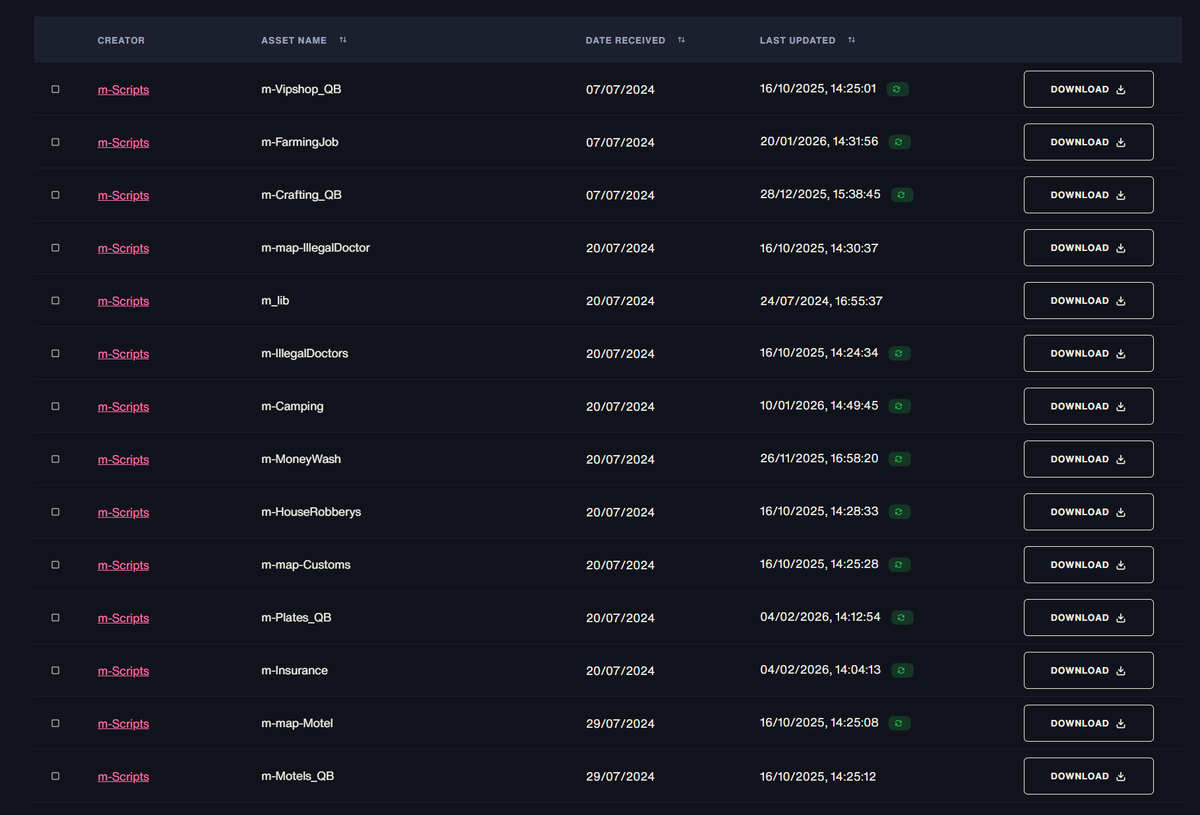
Task: Download the m-MoneyWash asset
Action: coord(1088,459)
